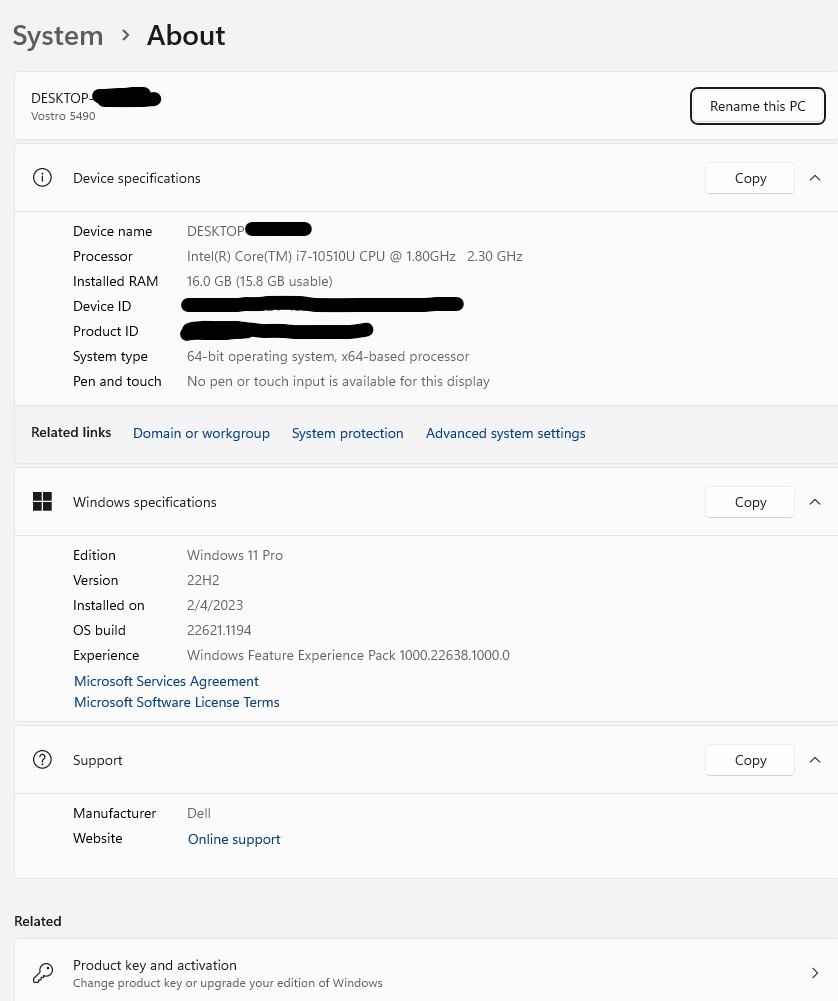Copy the Support information
838x1001 pixels.
pyautogui.click(x=750, y=760)
